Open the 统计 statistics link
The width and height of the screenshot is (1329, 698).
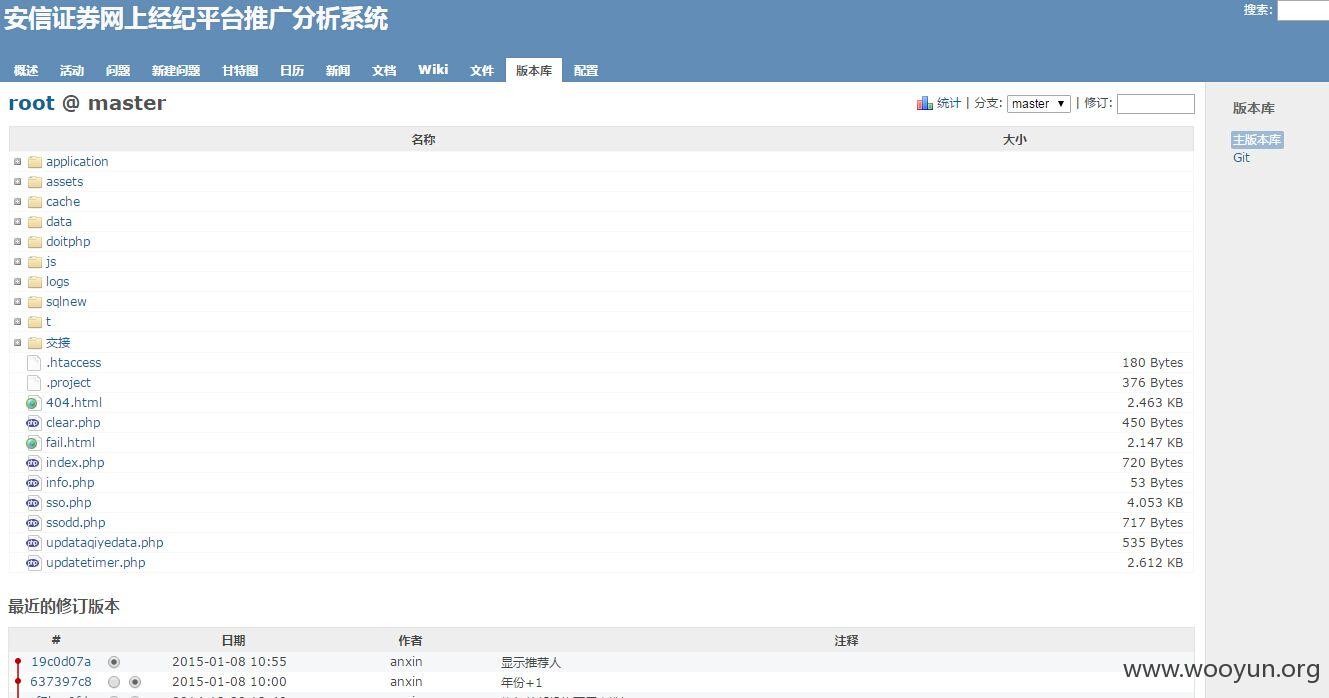(949, 103)
